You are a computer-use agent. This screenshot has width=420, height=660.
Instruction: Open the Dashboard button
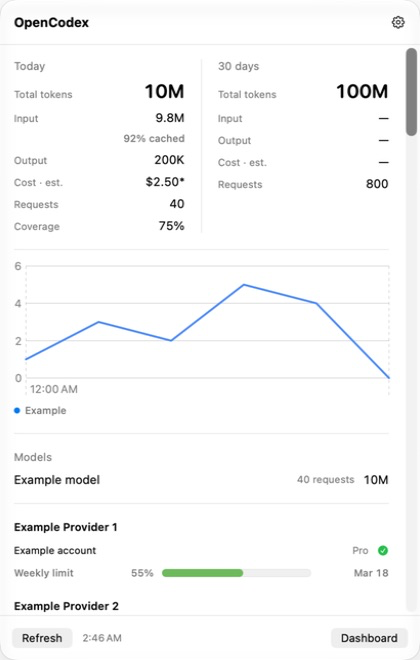[369, 638]
